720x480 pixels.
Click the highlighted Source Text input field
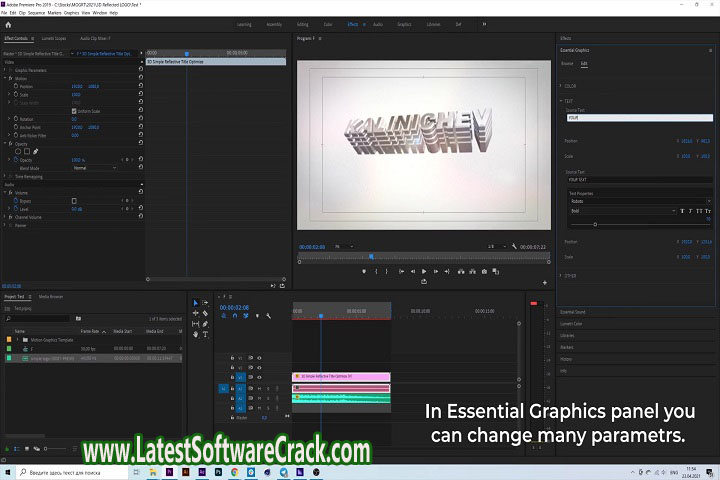(640, 118)
